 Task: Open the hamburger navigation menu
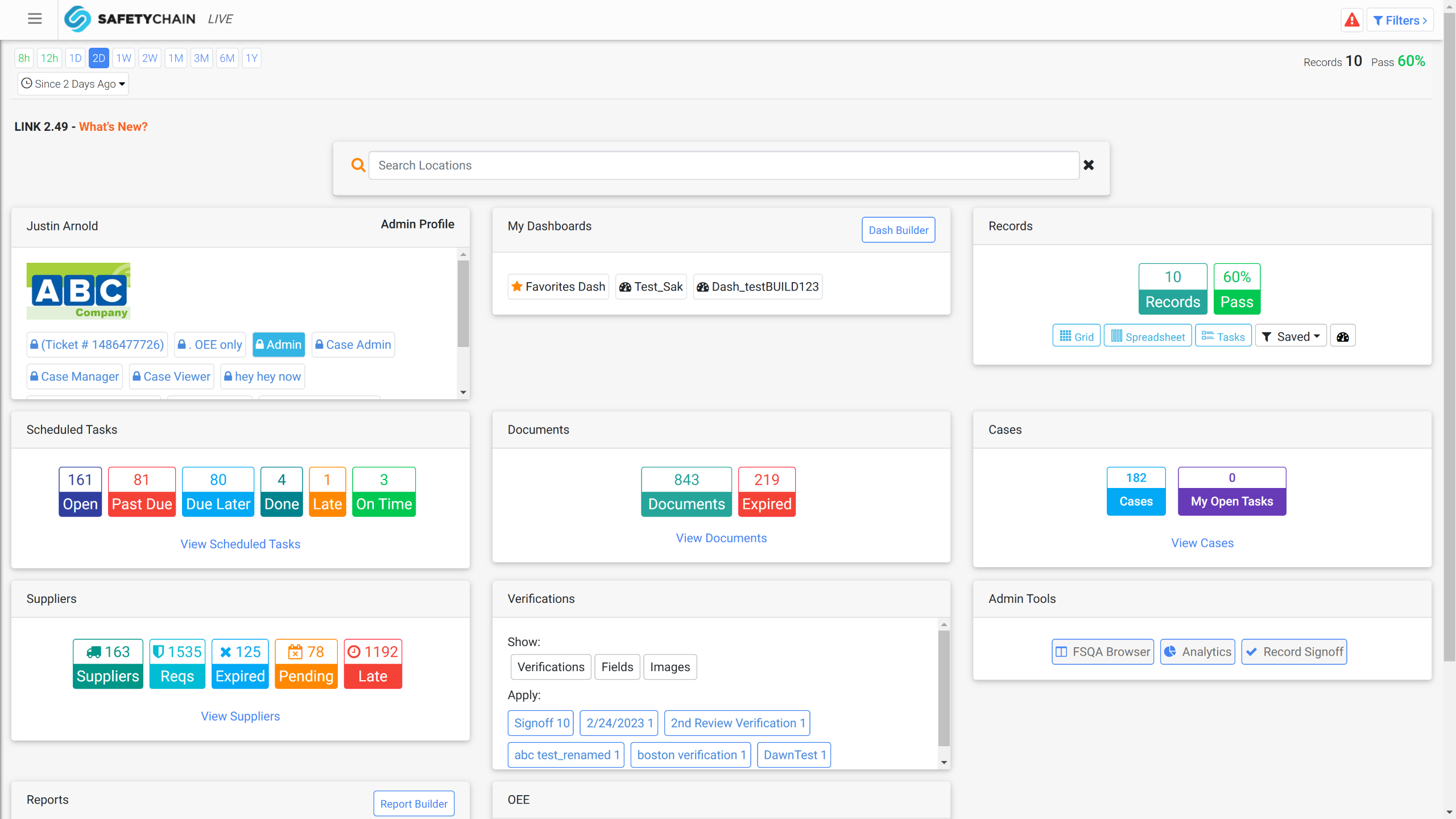[35, 19]
